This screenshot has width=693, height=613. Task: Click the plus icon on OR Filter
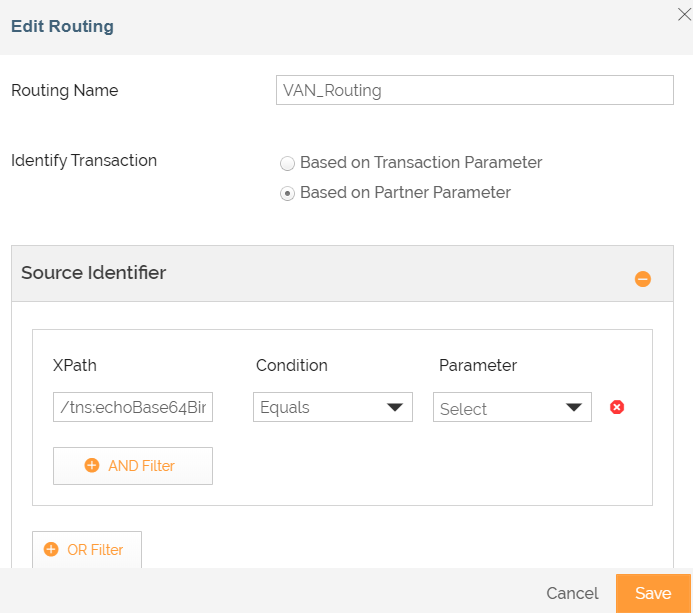[x=51, y=550]
